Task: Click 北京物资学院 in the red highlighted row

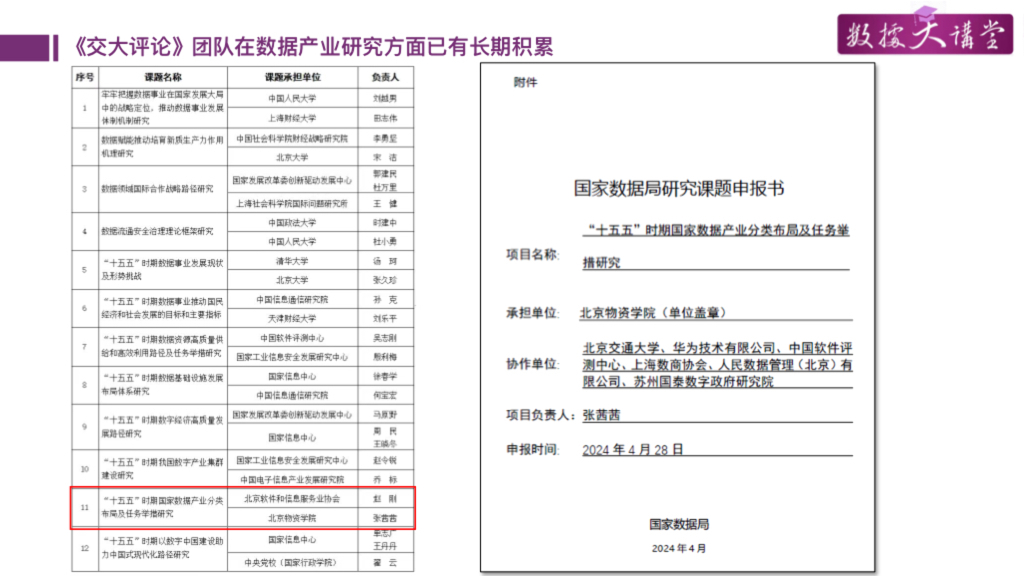Action: (x=293, y=518)
